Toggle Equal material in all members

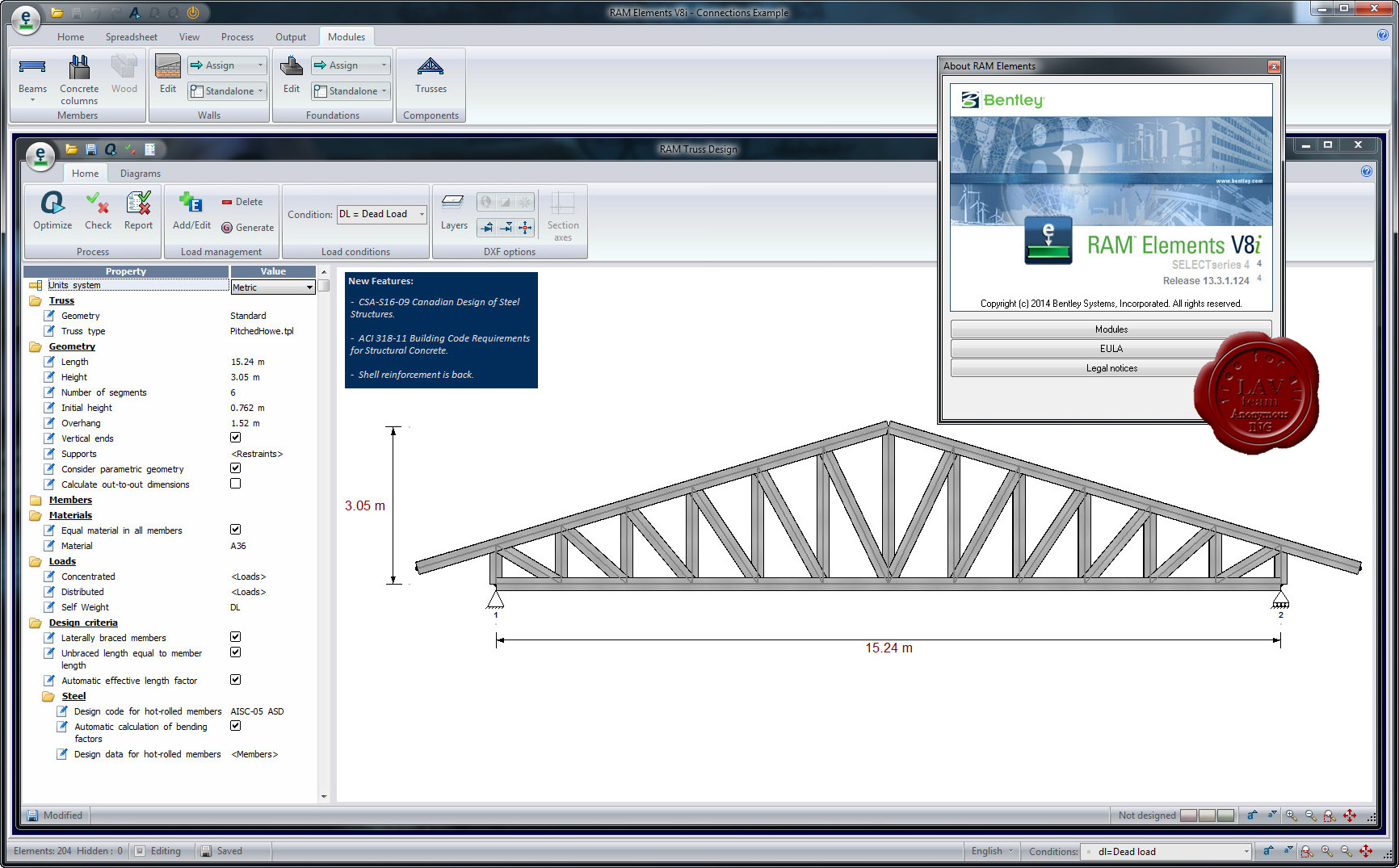[x=235, y=530]
